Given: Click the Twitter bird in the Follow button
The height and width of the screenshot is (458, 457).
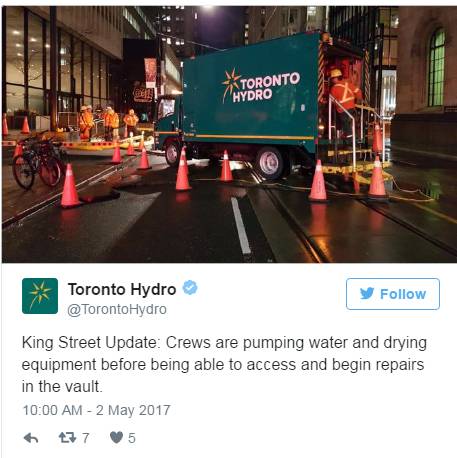Looking at the screenshot, I should point(367,294).
